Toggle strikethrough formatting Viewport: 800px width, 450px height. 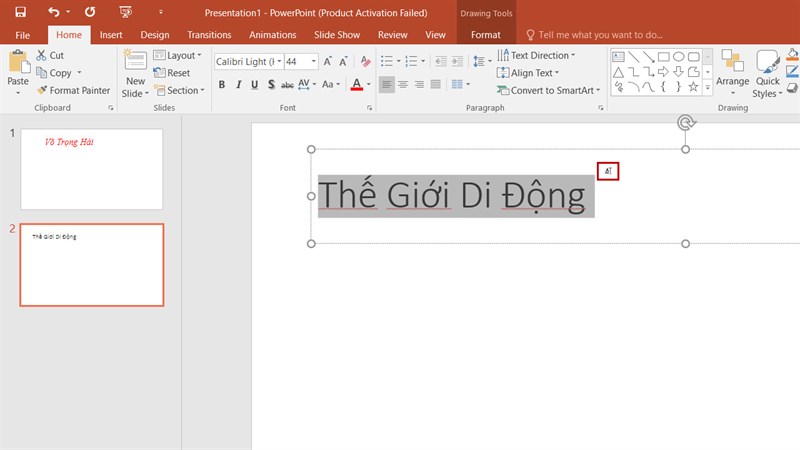pyautogui.click(x=287, y=85)
